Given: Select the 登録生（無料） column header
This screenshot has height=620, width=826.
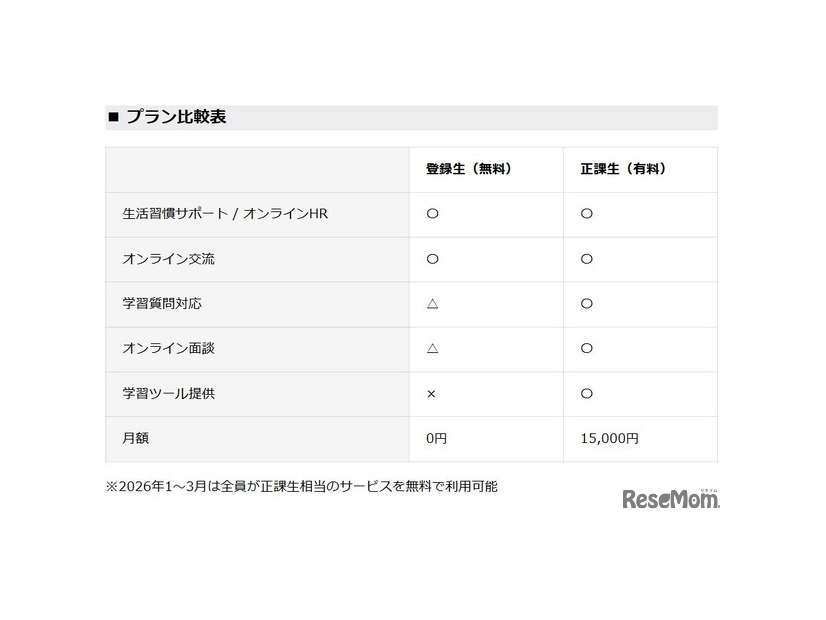Looking at the screenshot, I should (x=469, y=169).
